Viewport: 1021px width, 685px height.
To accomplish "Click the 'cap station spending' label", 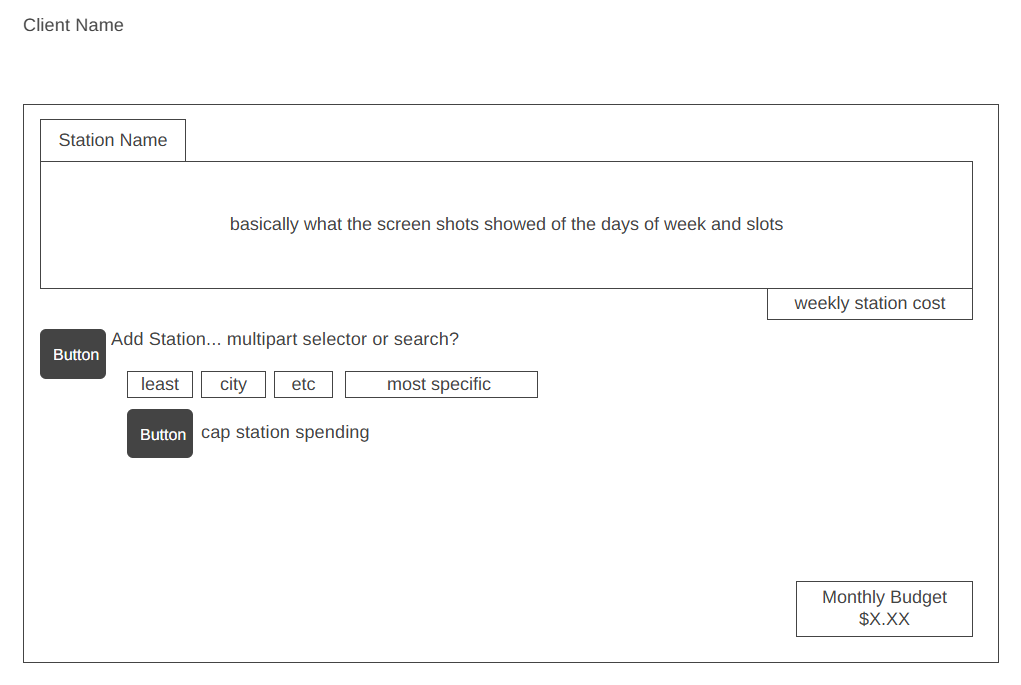I will point(285,433).
